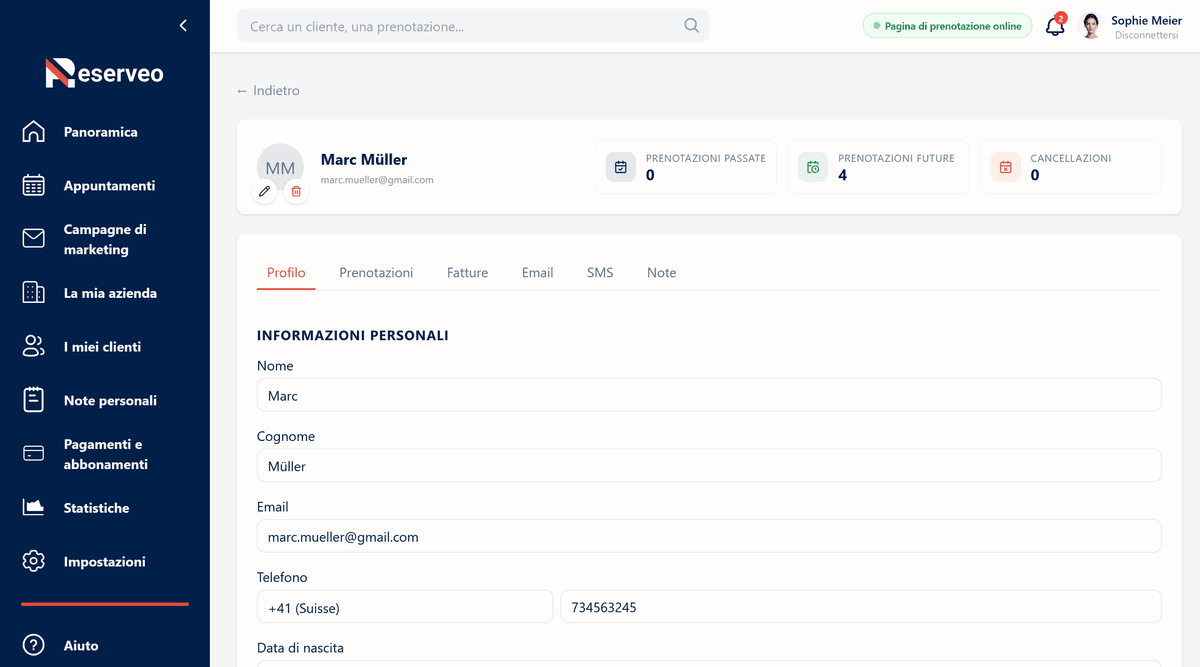Collapse the sidebar with the chevron
Image resolution: width=1200 pixels, height=667 pixels.
183,26
